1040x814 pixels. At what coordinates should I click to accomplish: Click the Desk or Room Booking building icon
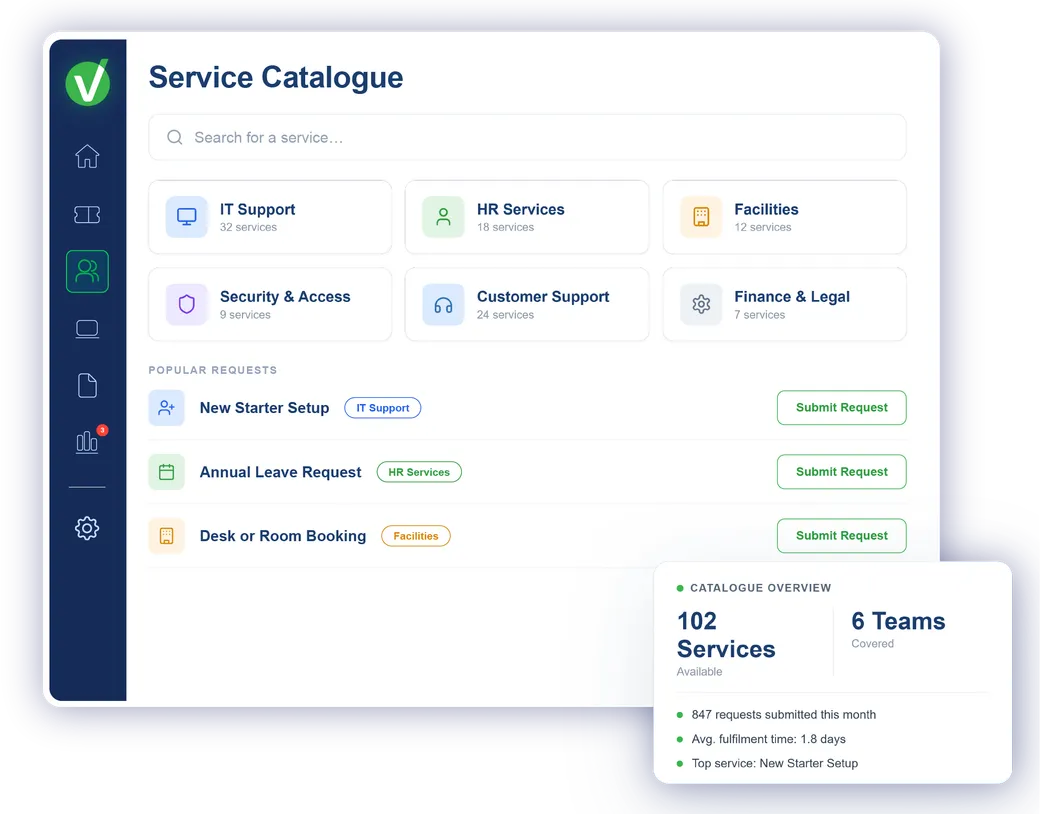166,535
